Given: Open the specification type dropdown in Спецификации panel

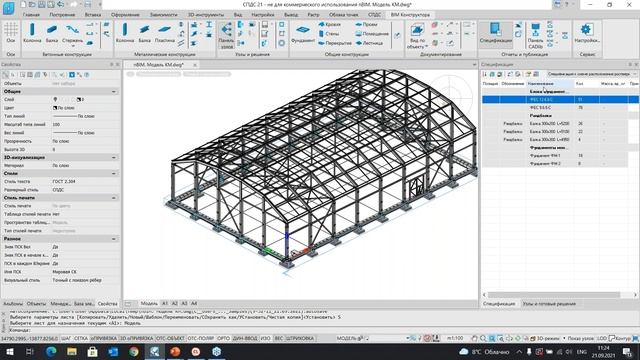Looking at the screenshot, I should [x=592, y=74].
